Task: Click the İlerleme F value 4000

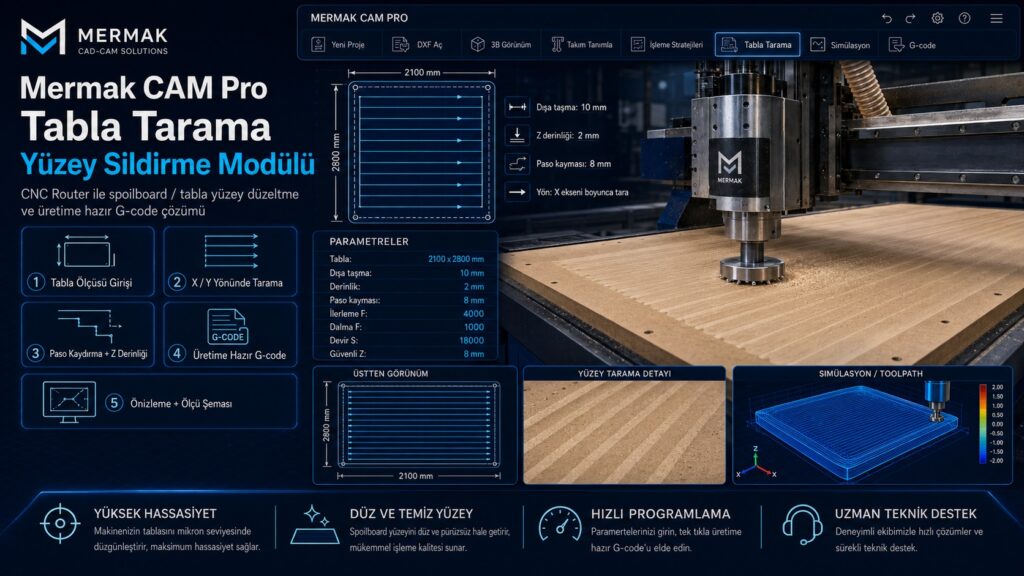Action: coord(473,313)
